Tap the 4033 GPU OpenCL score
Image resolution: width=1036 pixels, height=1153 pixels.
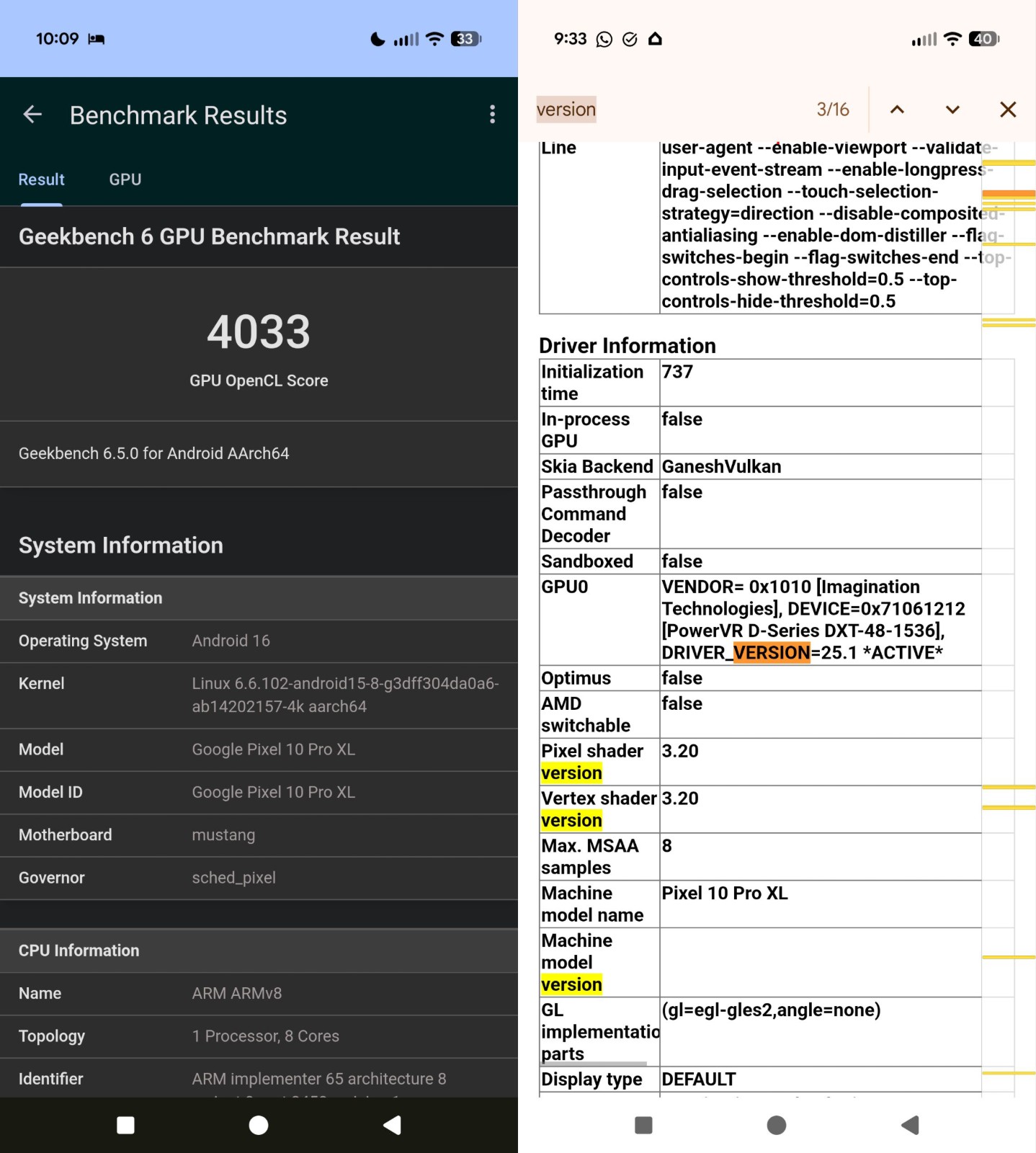pyautogui.click(x=259, y=332)
